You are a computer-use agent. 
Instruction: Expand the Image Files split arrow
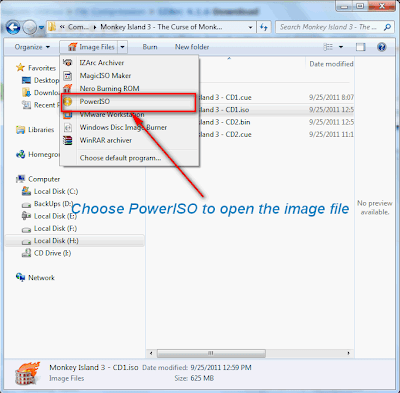(122, 47)
